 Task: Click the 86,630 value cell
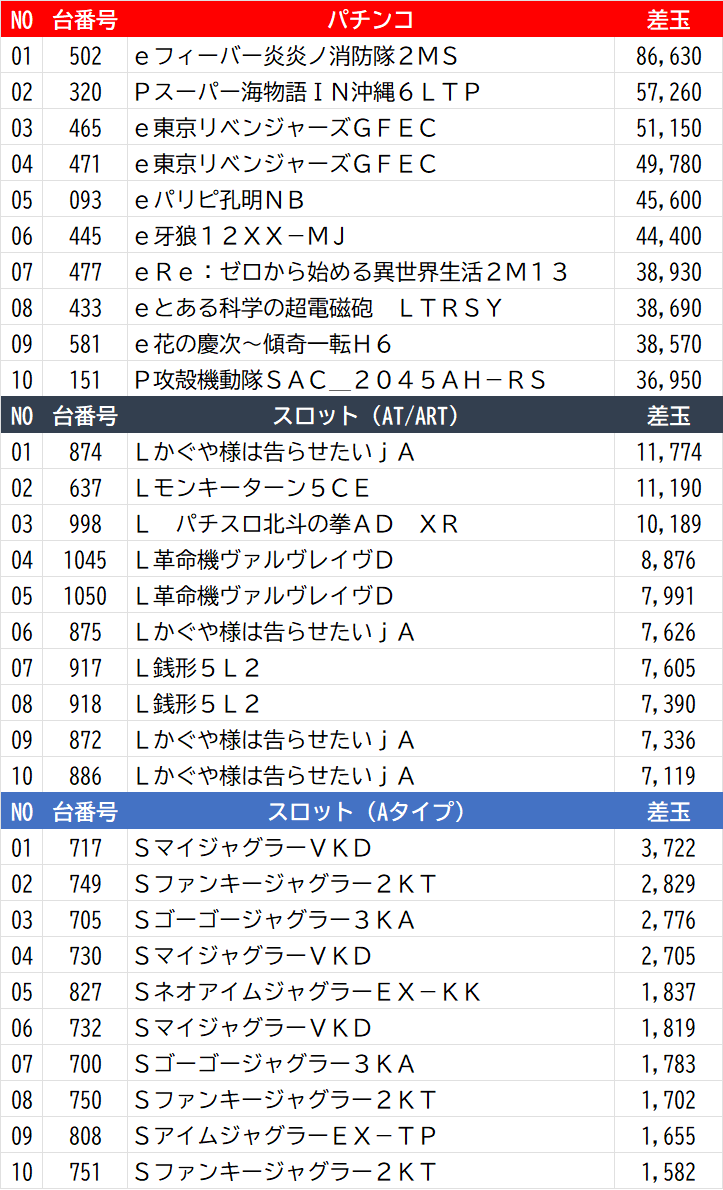click(668, 56)
